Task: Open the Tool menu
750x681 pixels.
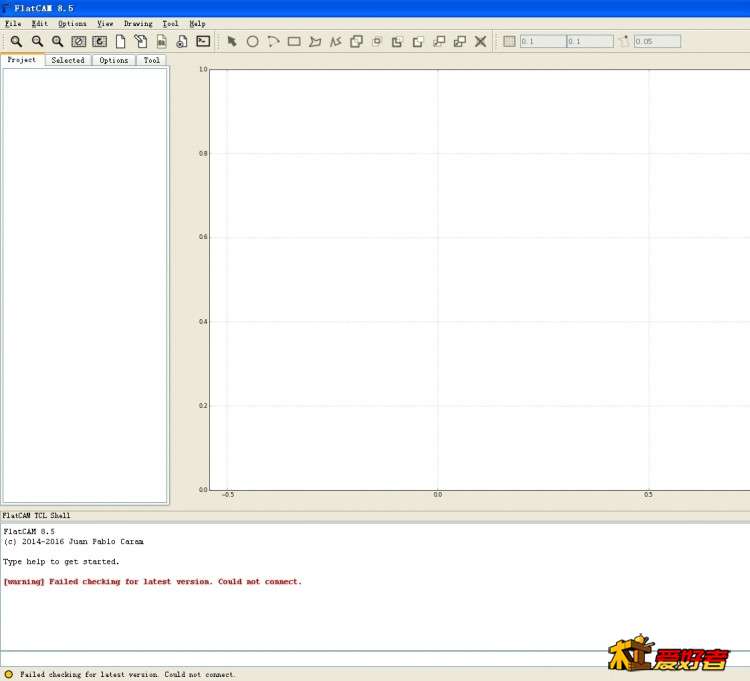Action: point(170,23)
